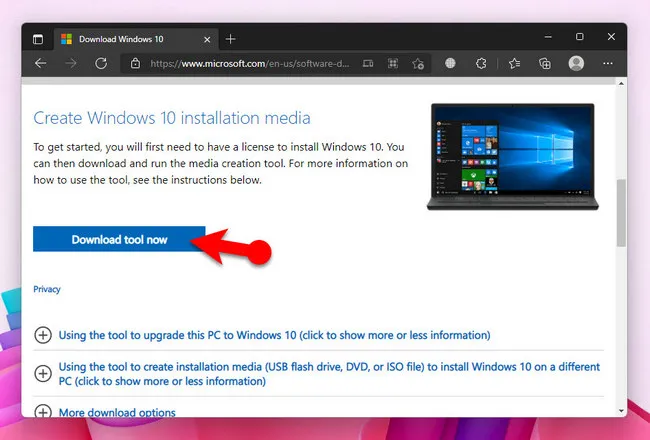Open the Extensions puzzle icon
Image resolution: width=650 pixels, height=440 pixels.
(x=481, y=63)
